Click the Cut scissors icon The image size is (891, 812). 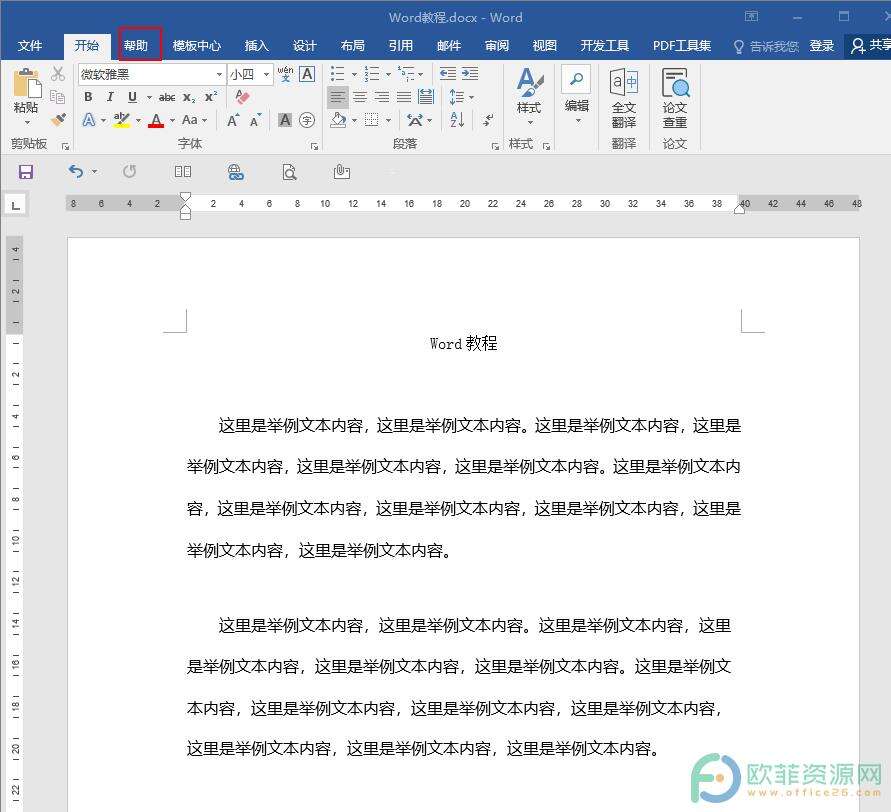tap(58, 74)
